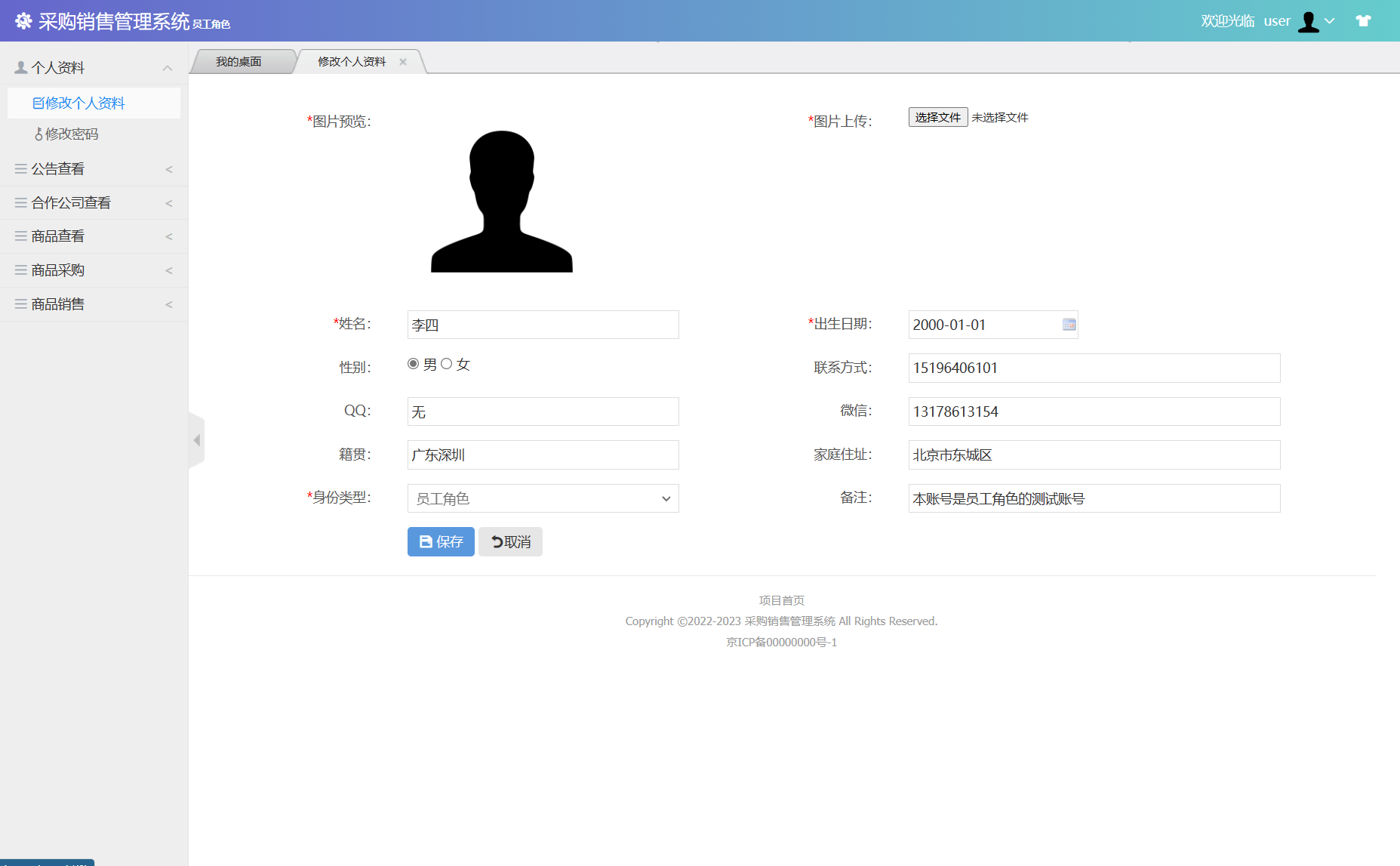Click the 商品销售 menu icon
The height and width of the screenshot is (866, 1400).
coord(20,304)
